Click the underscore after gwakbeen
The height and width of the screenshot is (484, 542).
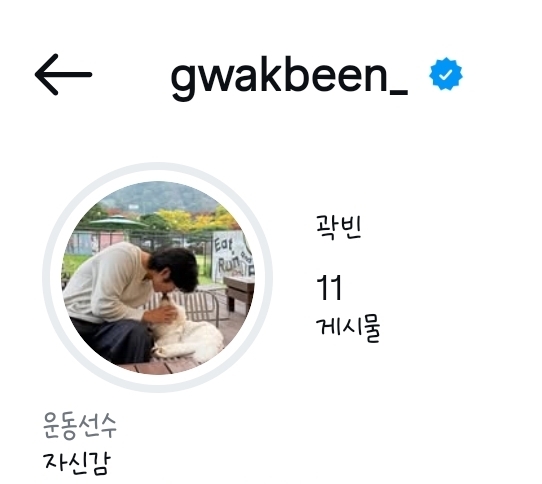pyautogui.click(x=399, y=92)
